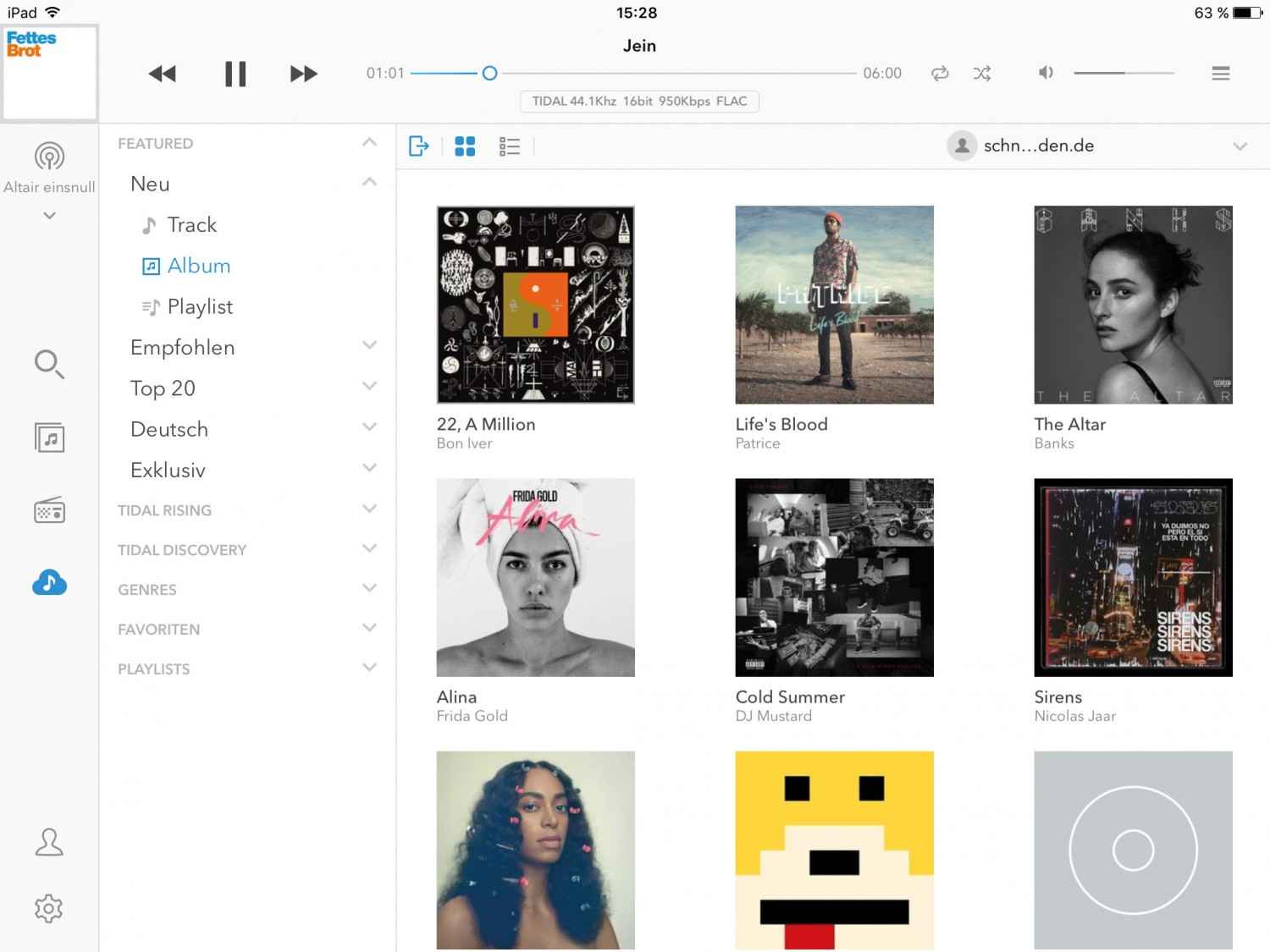Open the Life's Blood album cover
1270x952 pixels.
click(834, 305)
